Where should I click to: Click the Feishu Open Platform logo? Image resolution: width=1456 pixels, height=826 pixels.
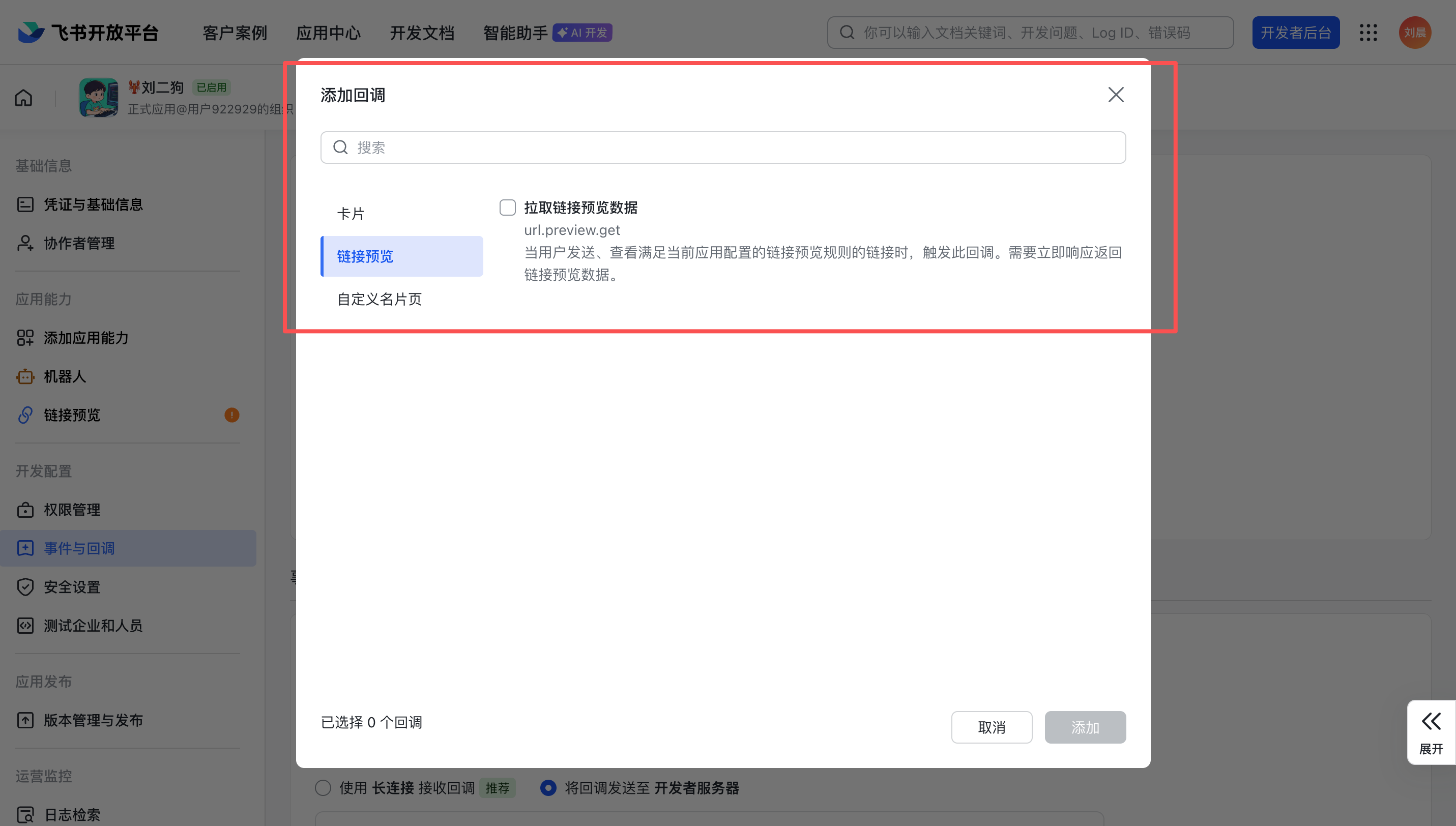88,33
